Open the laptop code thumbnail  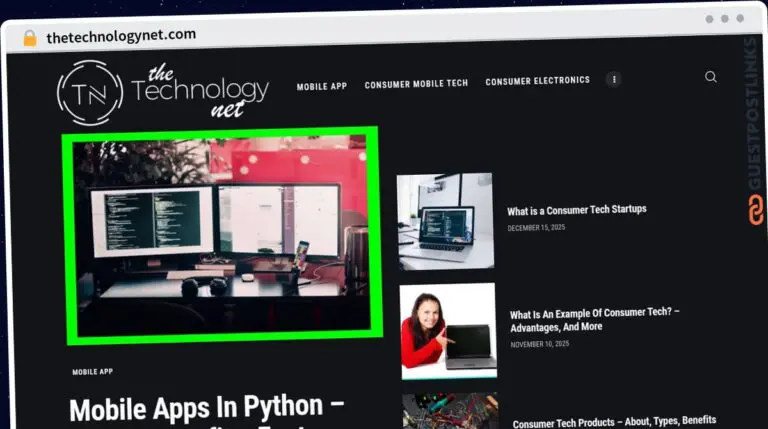445,221
